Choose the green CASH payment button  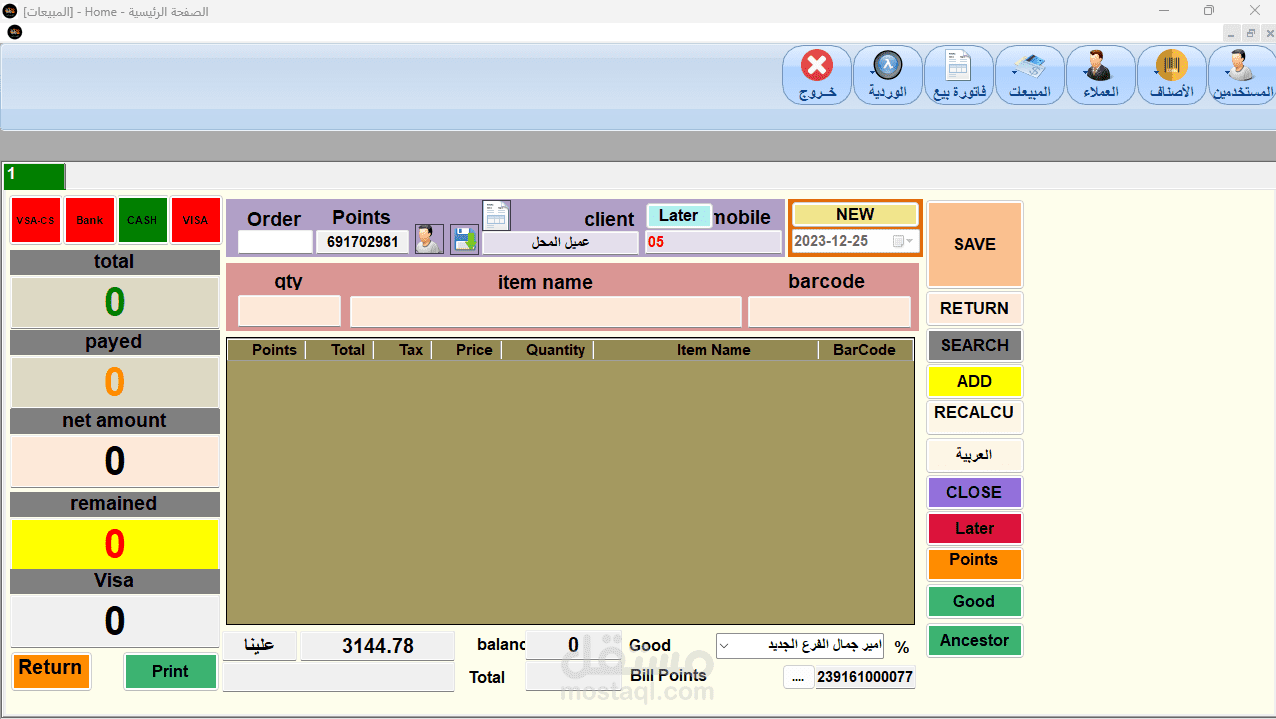tap(142, 220)
